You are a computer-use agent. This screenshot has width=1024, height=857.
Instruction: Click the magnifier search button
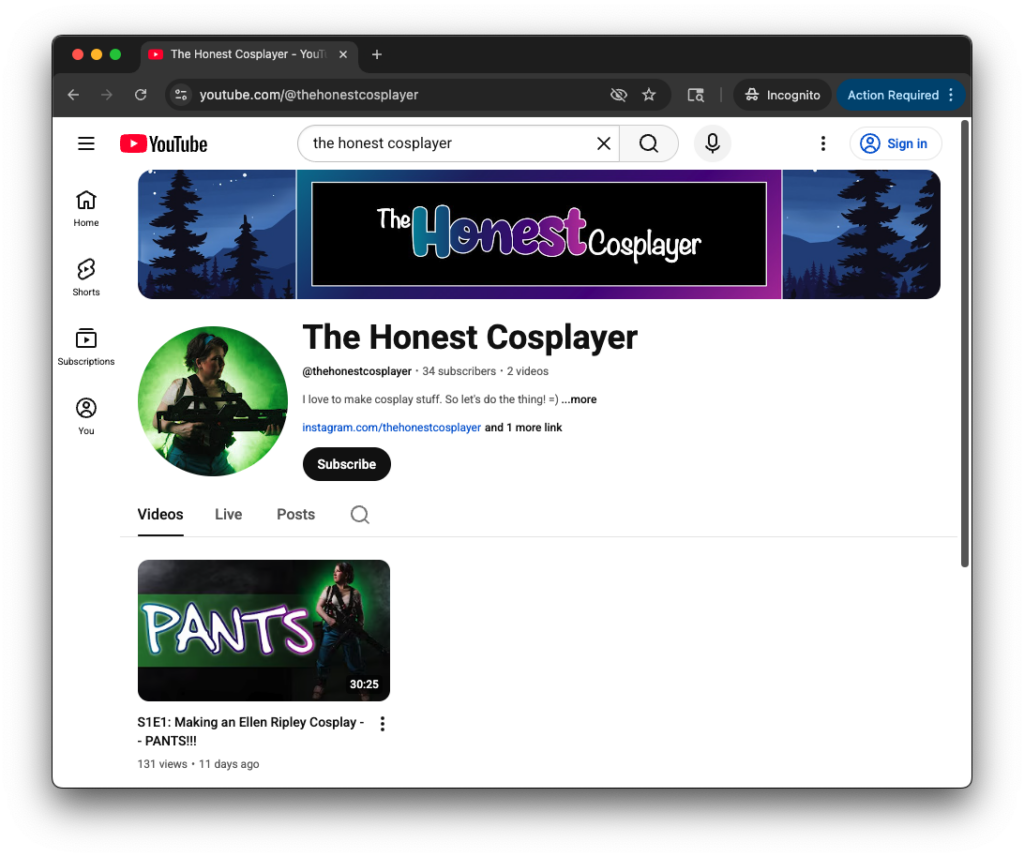tap(648, 144)
